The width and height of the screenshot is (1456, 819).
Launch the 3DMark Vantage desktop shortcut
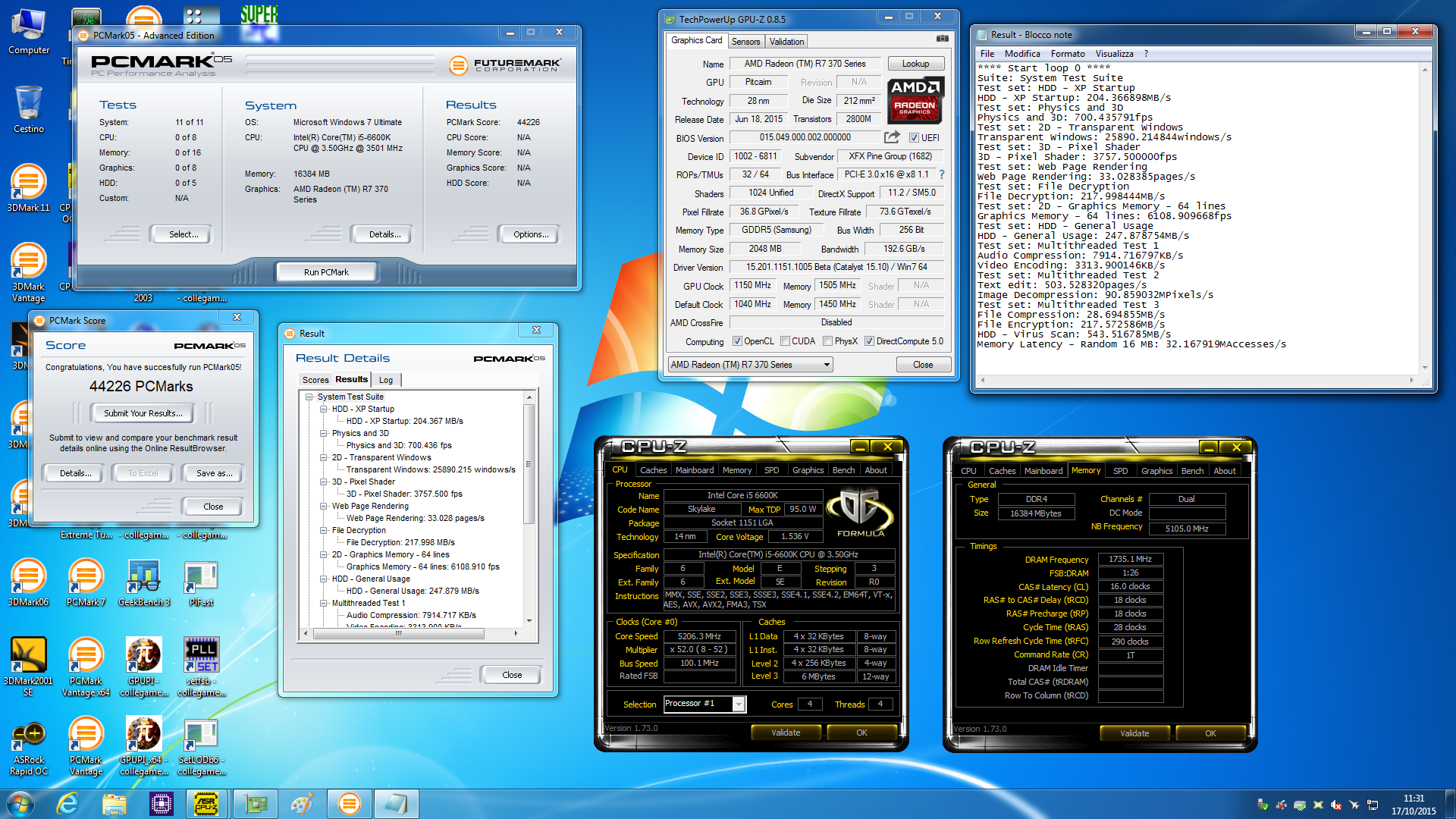28,271
